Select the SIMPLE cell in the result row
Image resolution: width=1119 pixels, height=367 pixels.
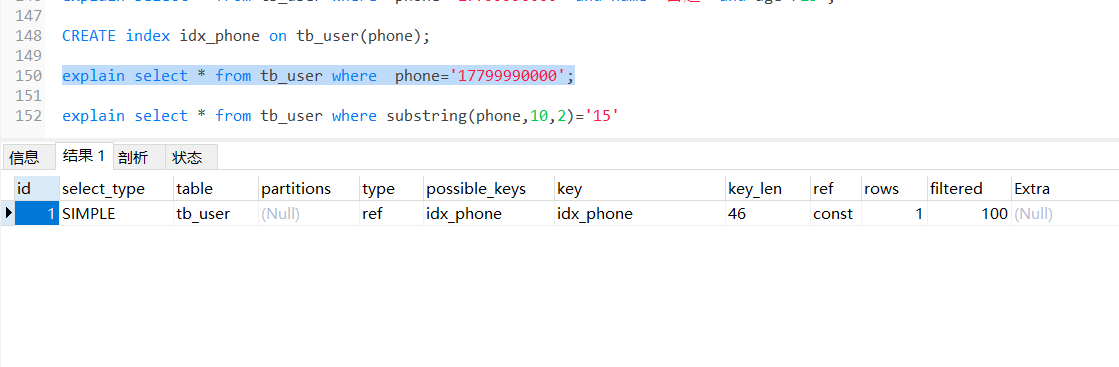116,213
